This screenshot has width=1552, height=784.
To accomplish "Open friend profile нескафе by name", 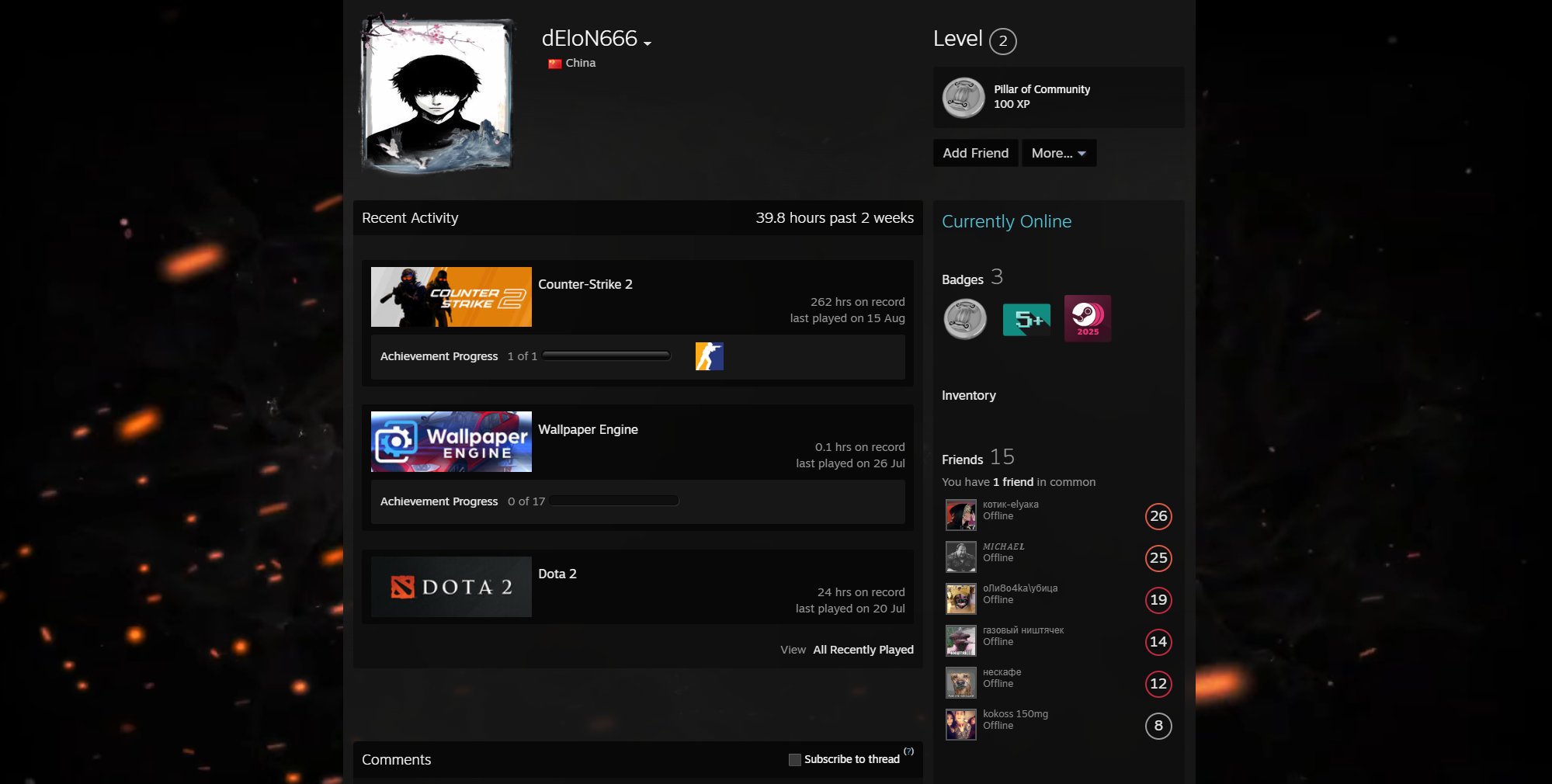I will tap(1002, 672).
